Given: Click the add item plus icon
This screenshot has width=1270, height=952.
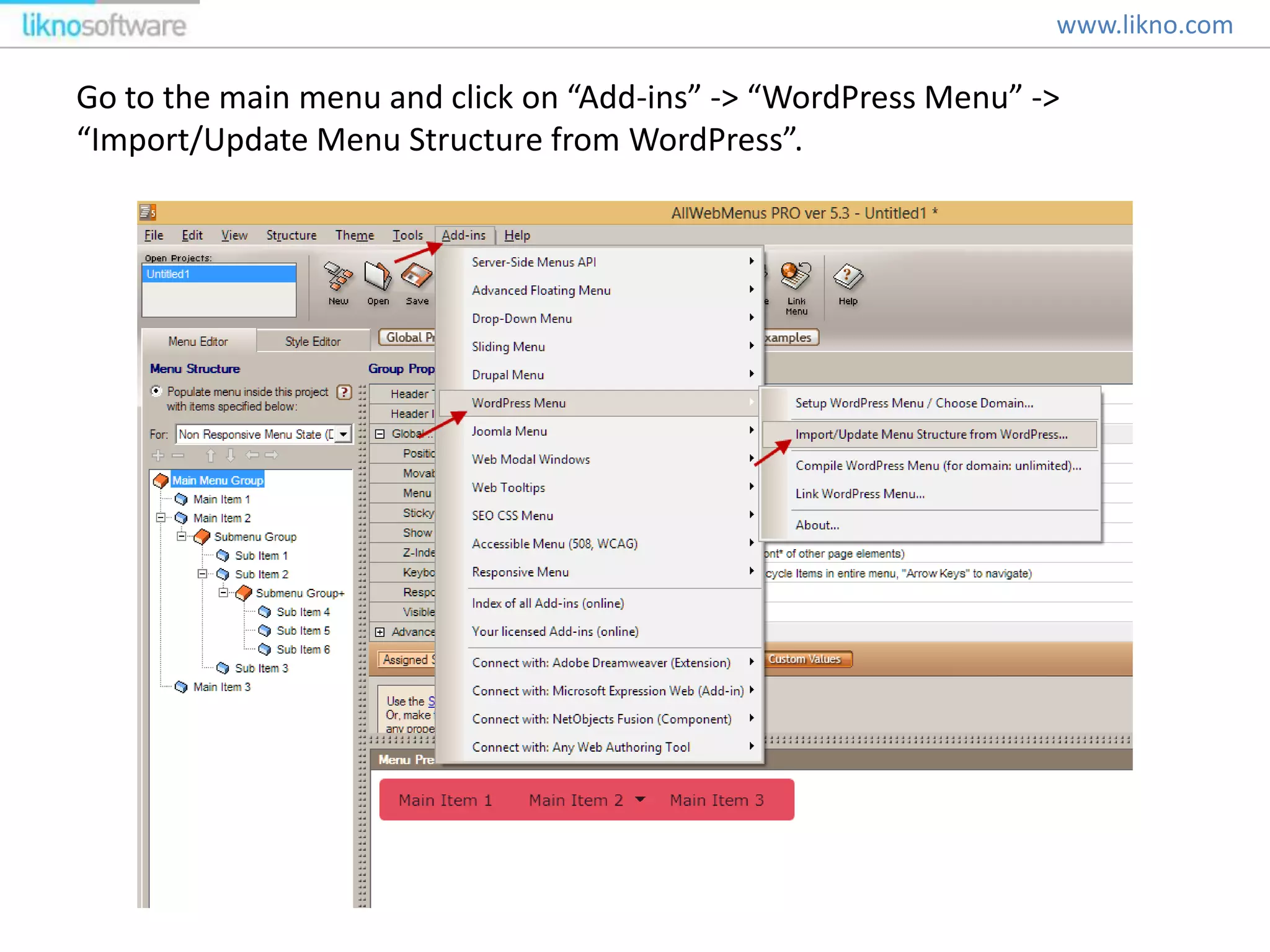Looking at the screenshot, I should pyautogui.click(x=158, y=456).
